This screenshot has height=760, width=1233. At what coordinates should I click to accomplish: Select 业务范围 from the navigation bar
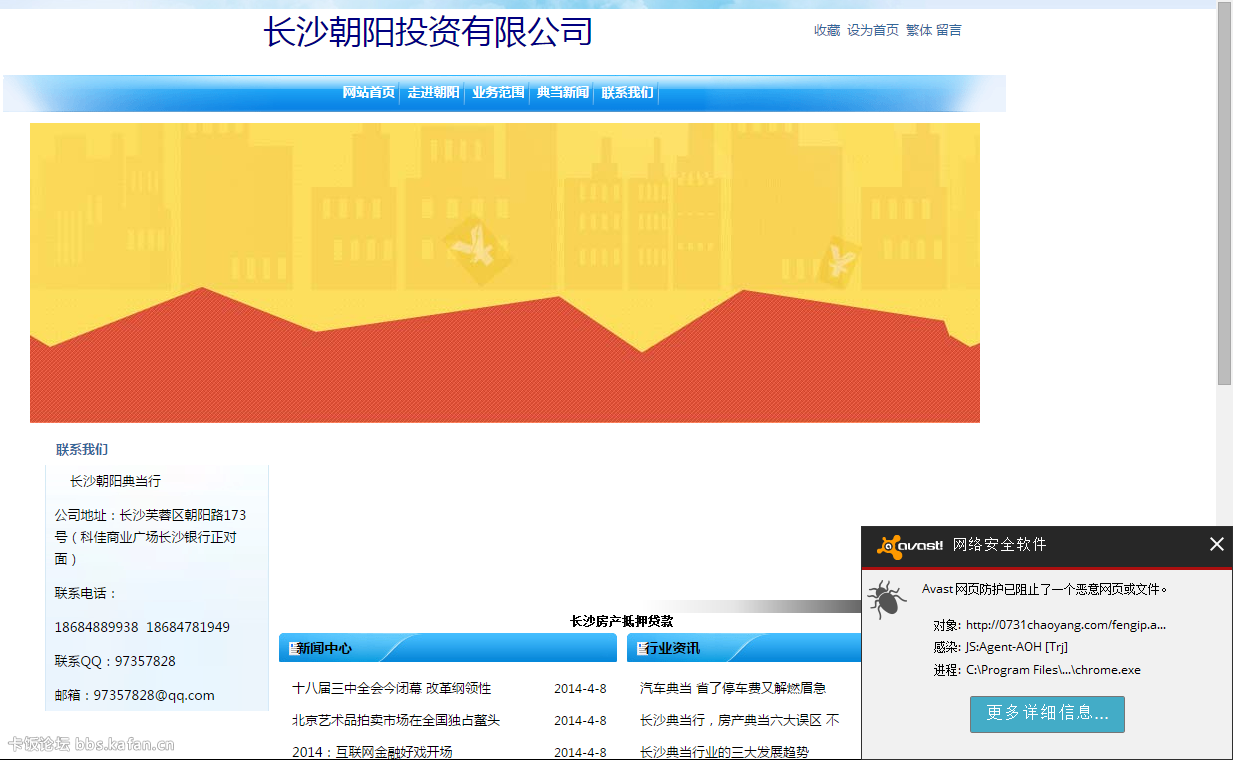[498, 93]
